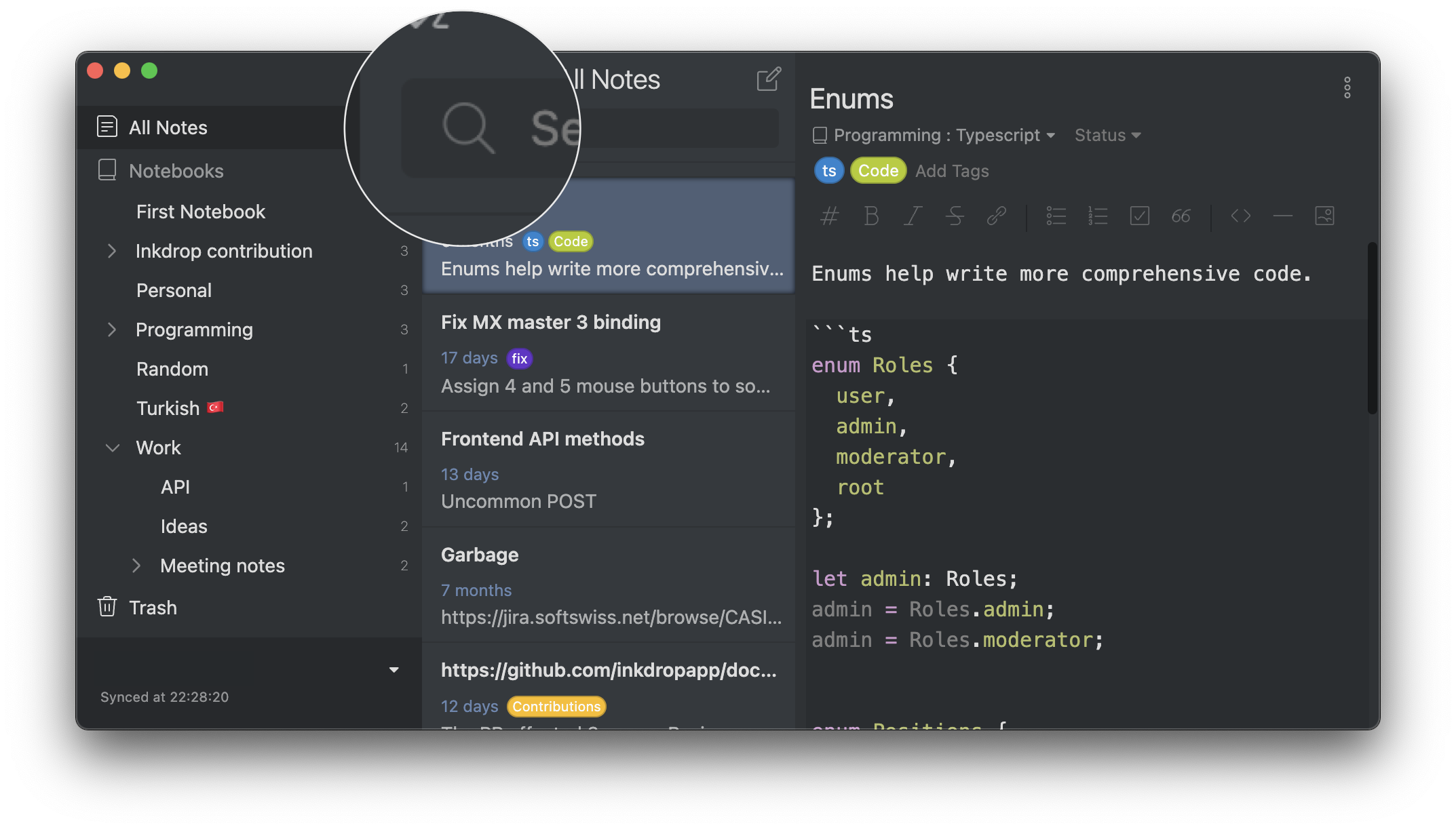1456x830 pixels.
Task: Insert a link using the chain icon
Action: [996, 216]
